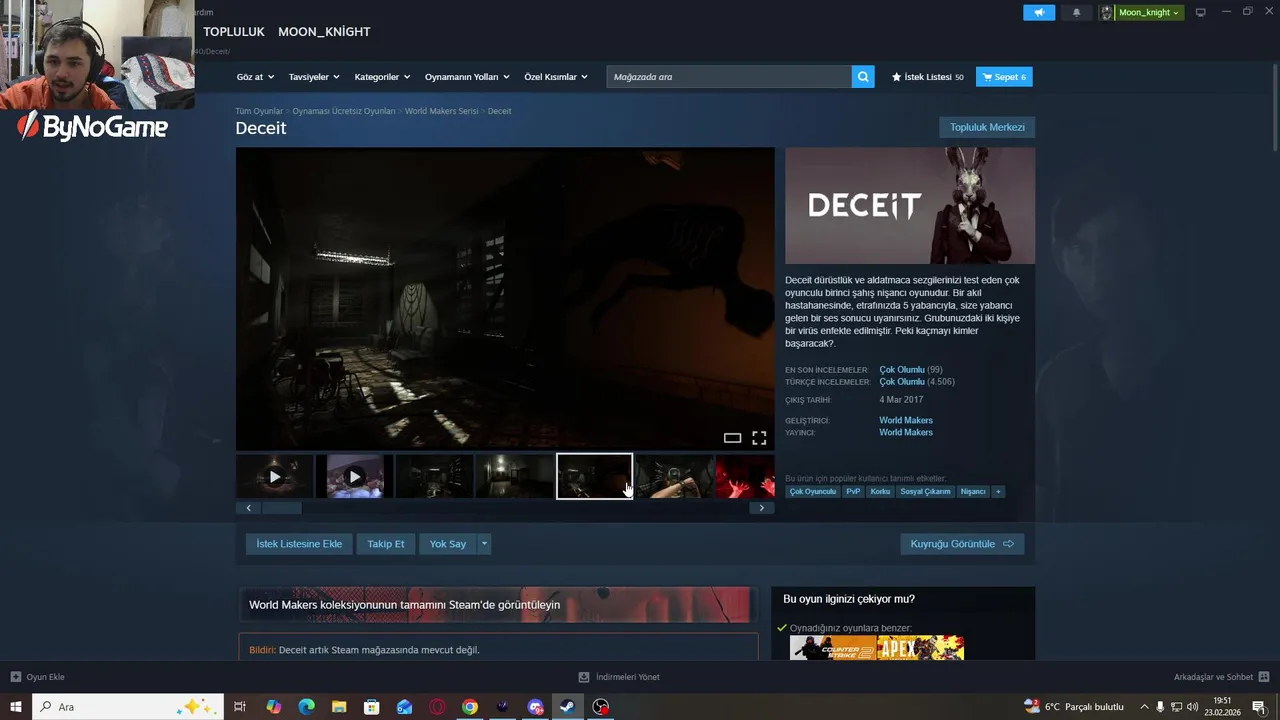Click the İstek Listesine Ekle button

click(x=299, y=544)
